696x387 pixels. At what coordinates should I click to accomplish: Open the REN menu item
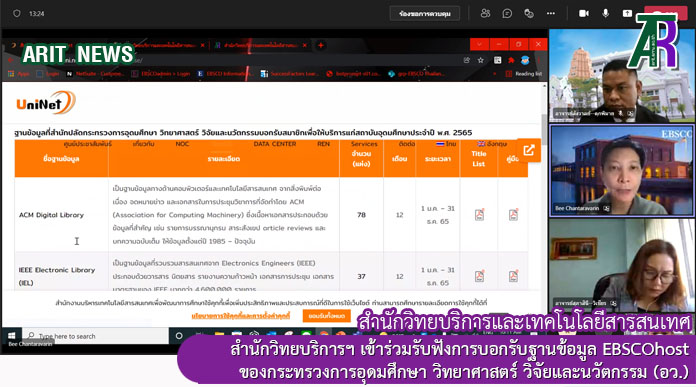(x=324, y=144)
